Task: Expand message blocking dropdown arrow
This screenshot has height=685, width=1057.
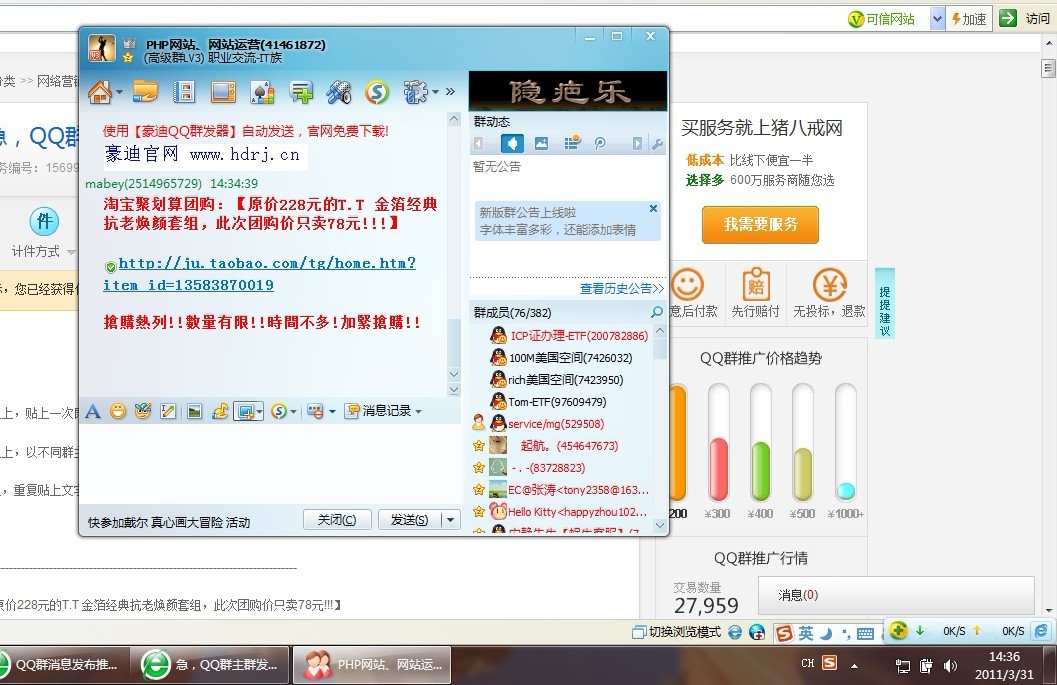Action: pos(332,412)
